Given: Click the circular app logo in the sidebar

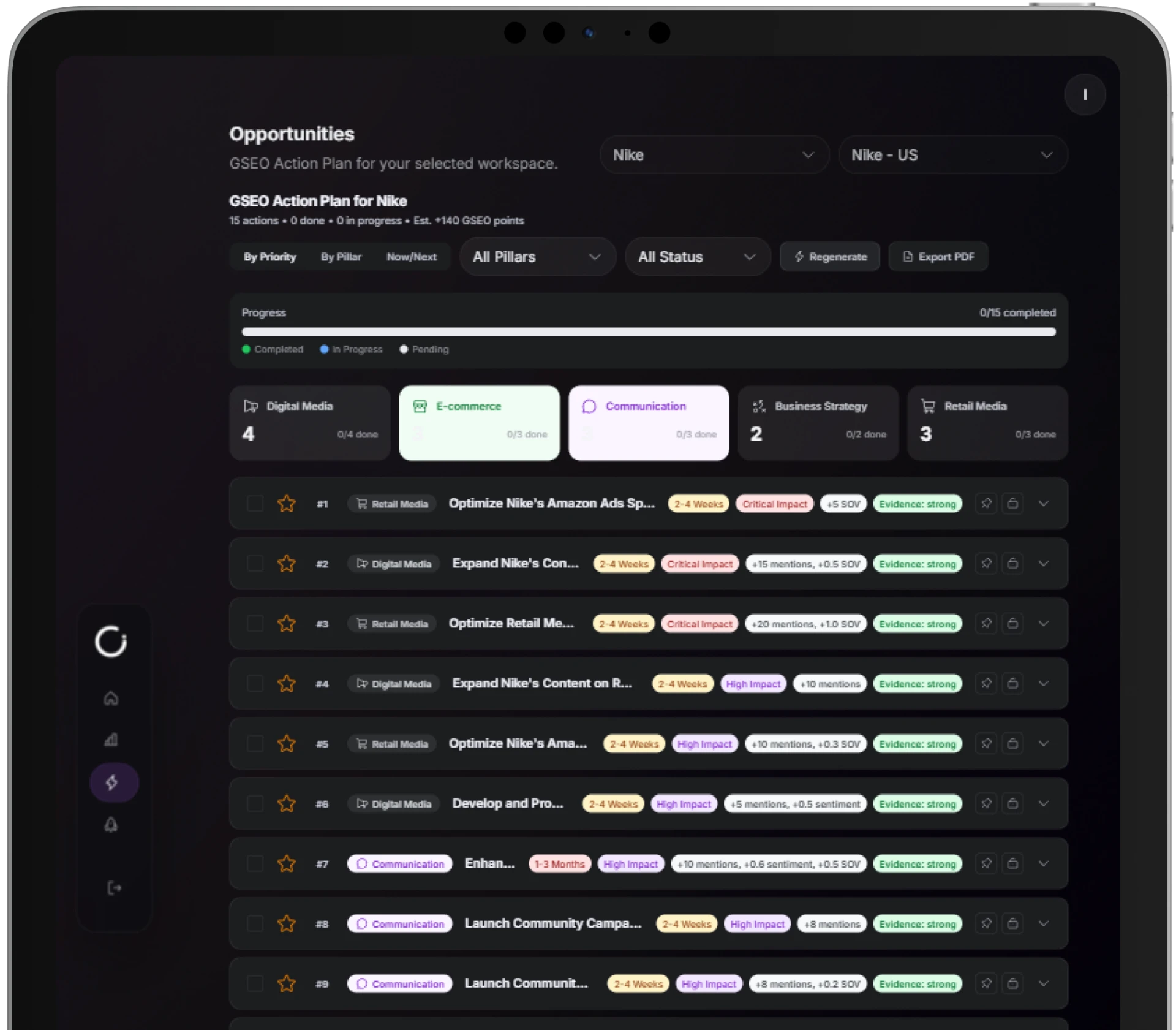Looking at the screenshot, I should [111, 642].
